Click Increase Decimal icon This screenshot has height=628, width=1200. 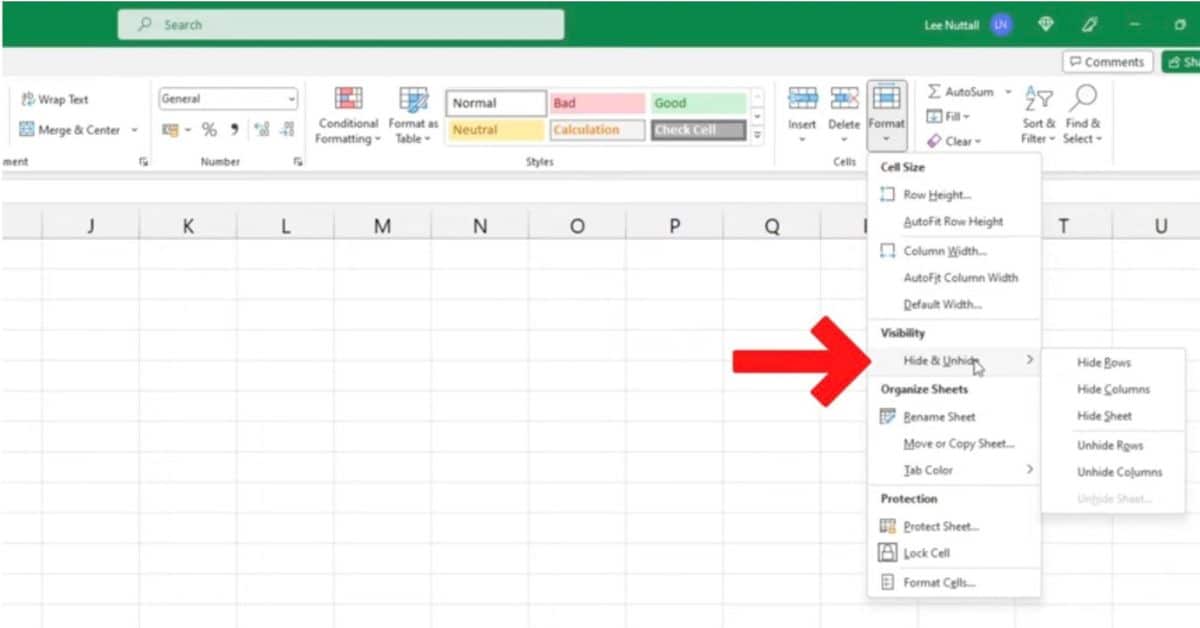coord(262,130)
